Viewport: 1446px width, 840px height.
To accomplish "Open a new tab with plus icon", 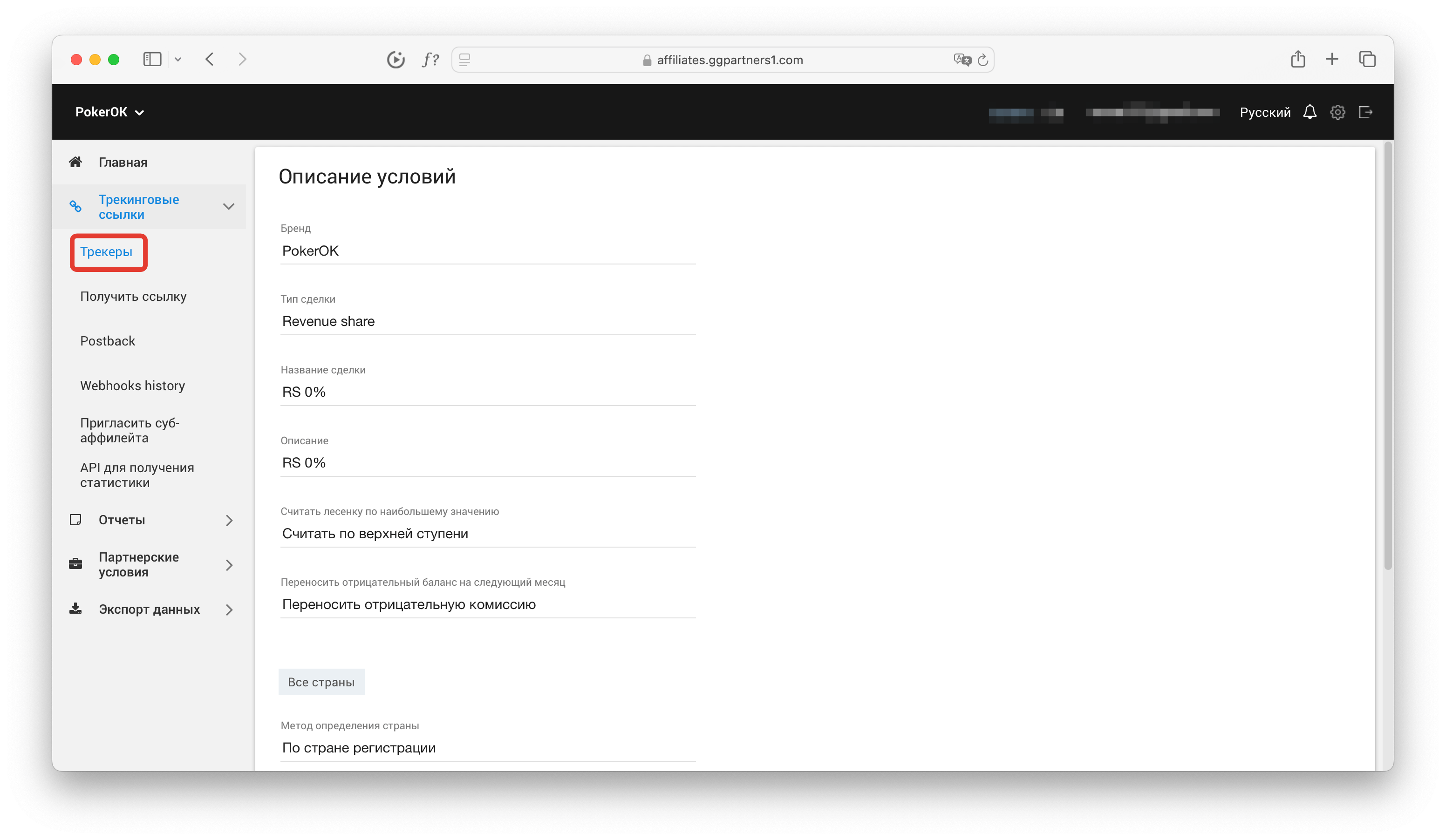I will click(x=1331, y=59).
